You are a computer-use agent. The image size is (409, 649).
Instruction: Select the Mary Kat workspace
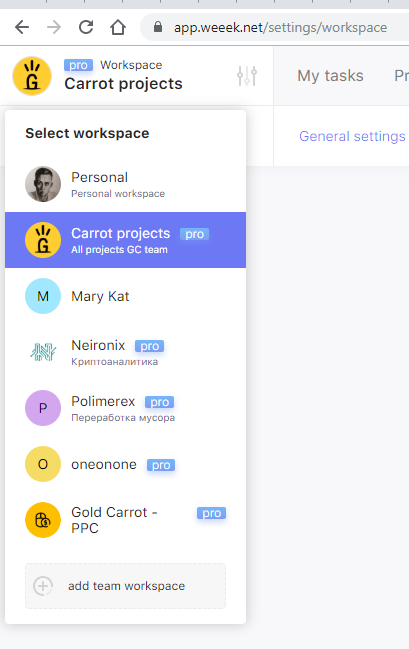(125, 296)
